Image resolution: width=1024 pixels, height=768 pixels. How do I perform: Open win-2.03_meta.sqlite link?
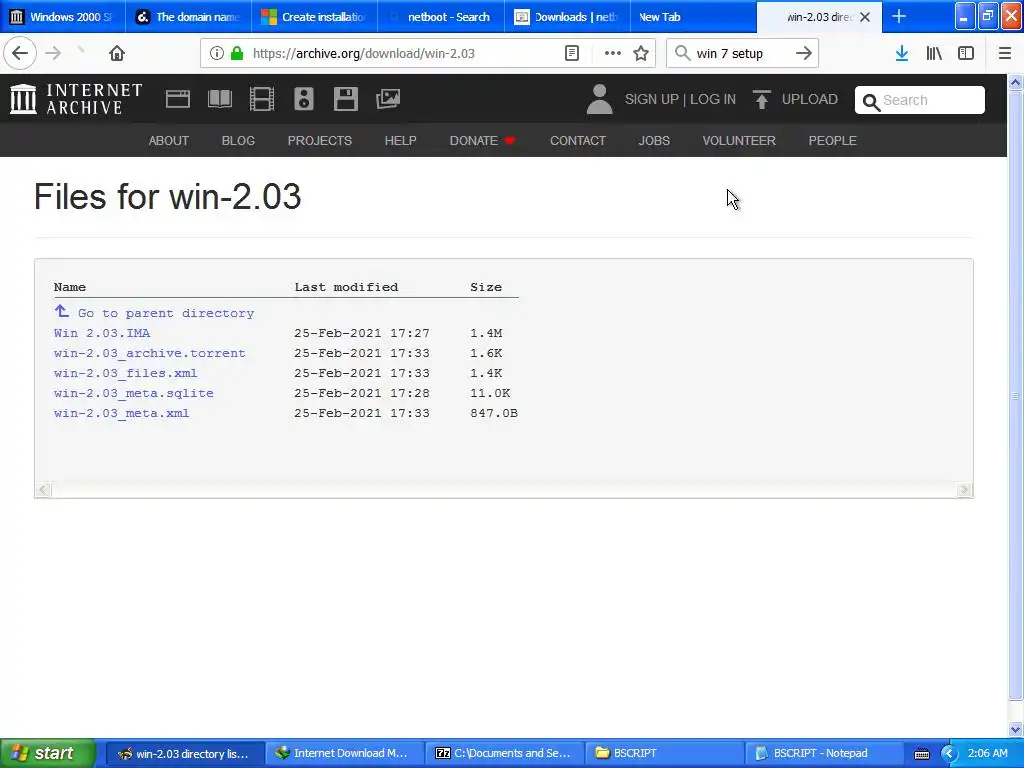[x=134, y=393]
